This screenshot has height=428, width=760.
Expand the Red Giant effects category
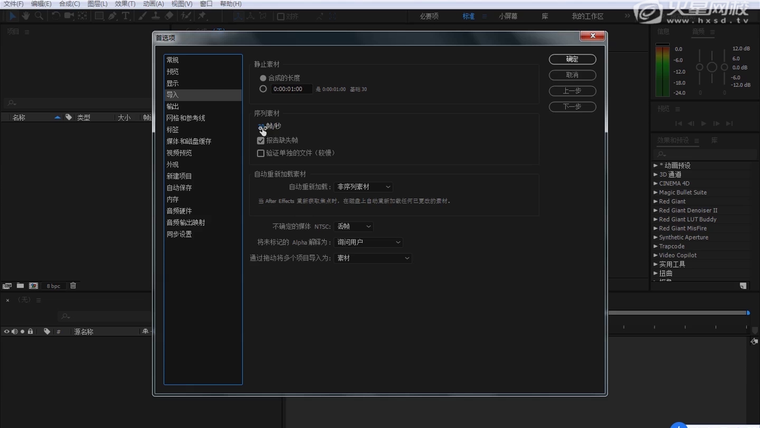655,201
